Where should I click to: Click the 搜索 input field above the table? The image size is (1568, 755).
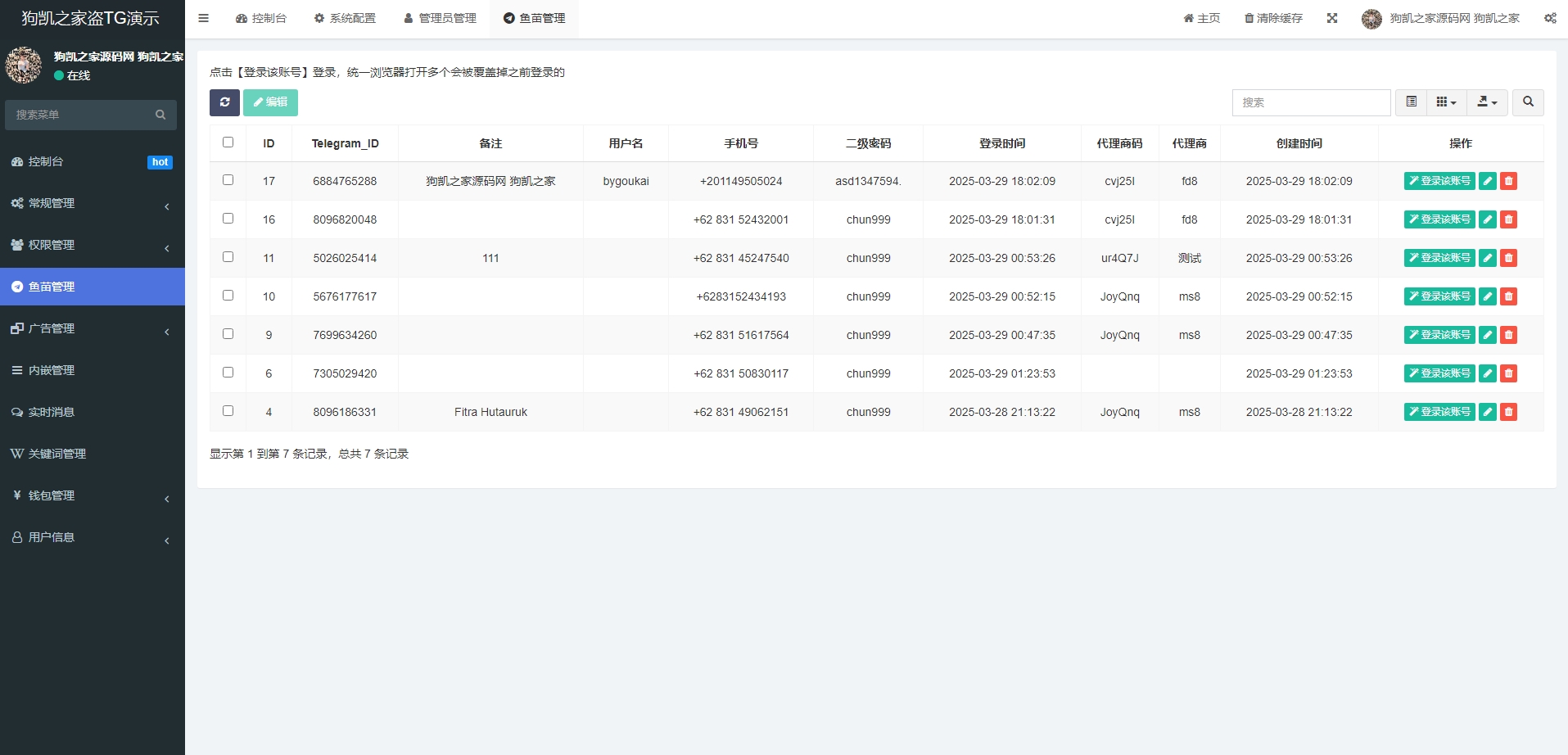pyautogui.click(x=1311, y=102)
